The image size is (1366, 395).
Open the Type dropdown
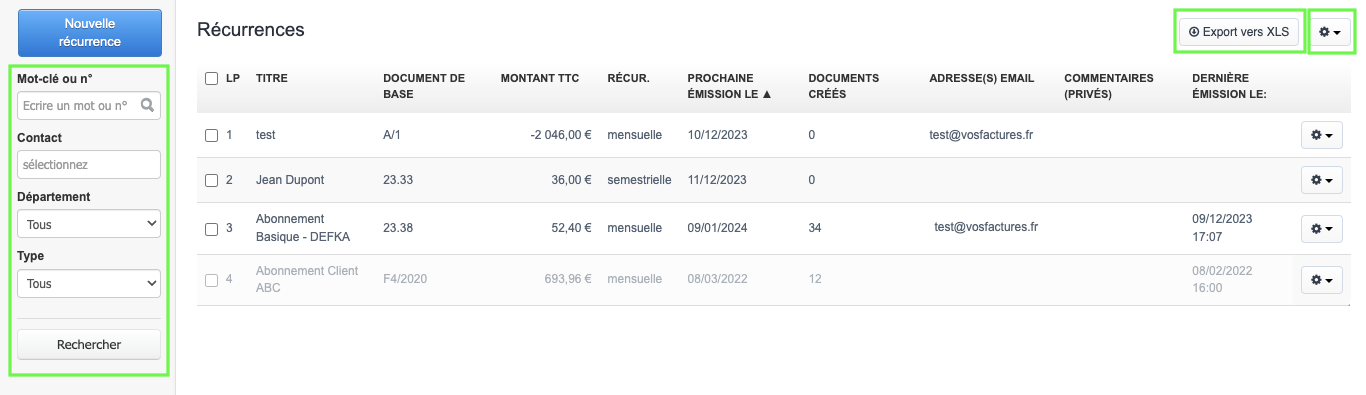[89, 284]
